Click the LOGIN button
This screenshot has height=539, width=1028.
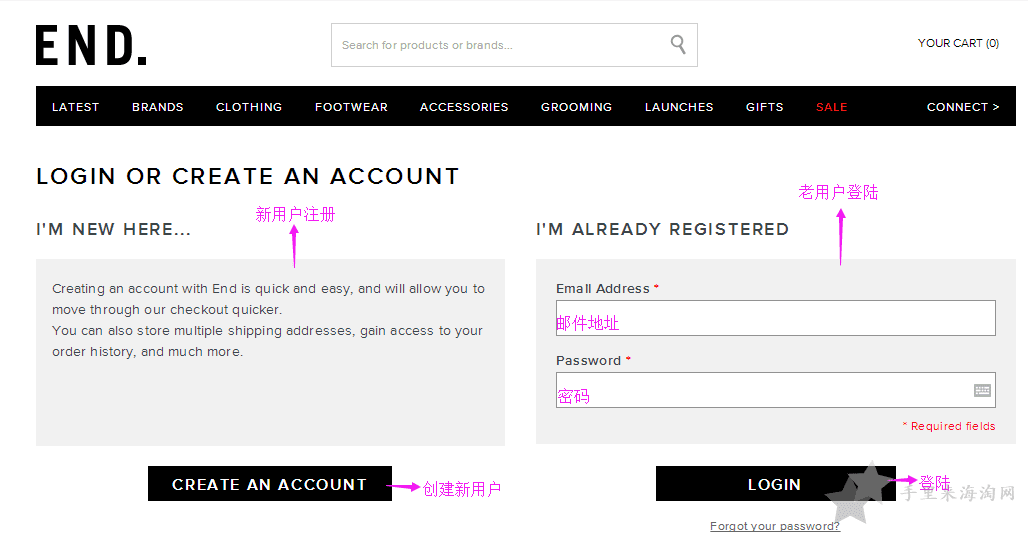pos(776,484)
